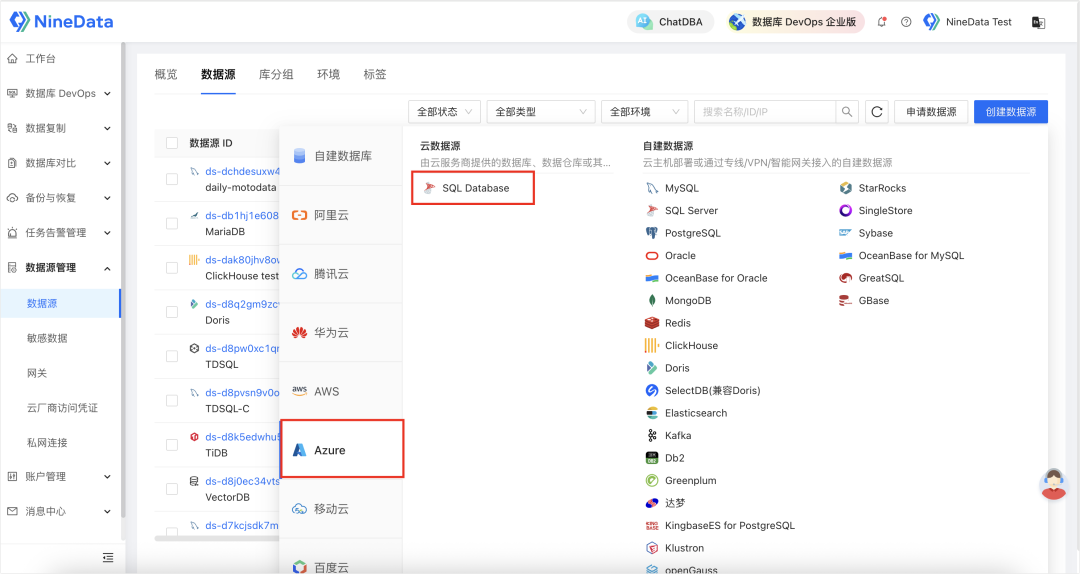This screenshot has width=1080, height=574.
Task: Choose Azure SQL Database cloud source
Action: pyautogui.click(x=473, y=188)
